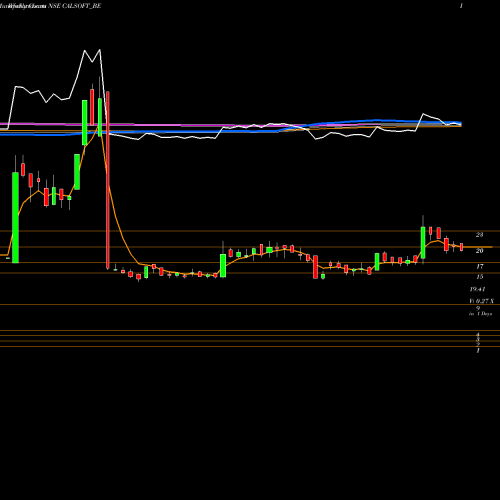This screenshot has height=500, width=500.
Task: Click the 'in 1 Days' label
Action: click(x=480, y=314)
